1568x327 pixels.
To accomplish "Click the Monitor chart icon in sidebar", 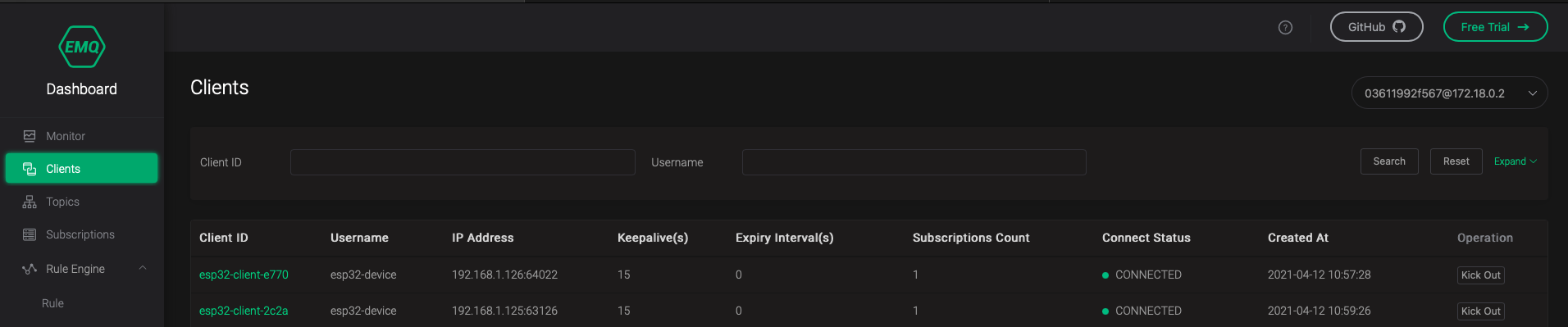I will tap(30, 136).
